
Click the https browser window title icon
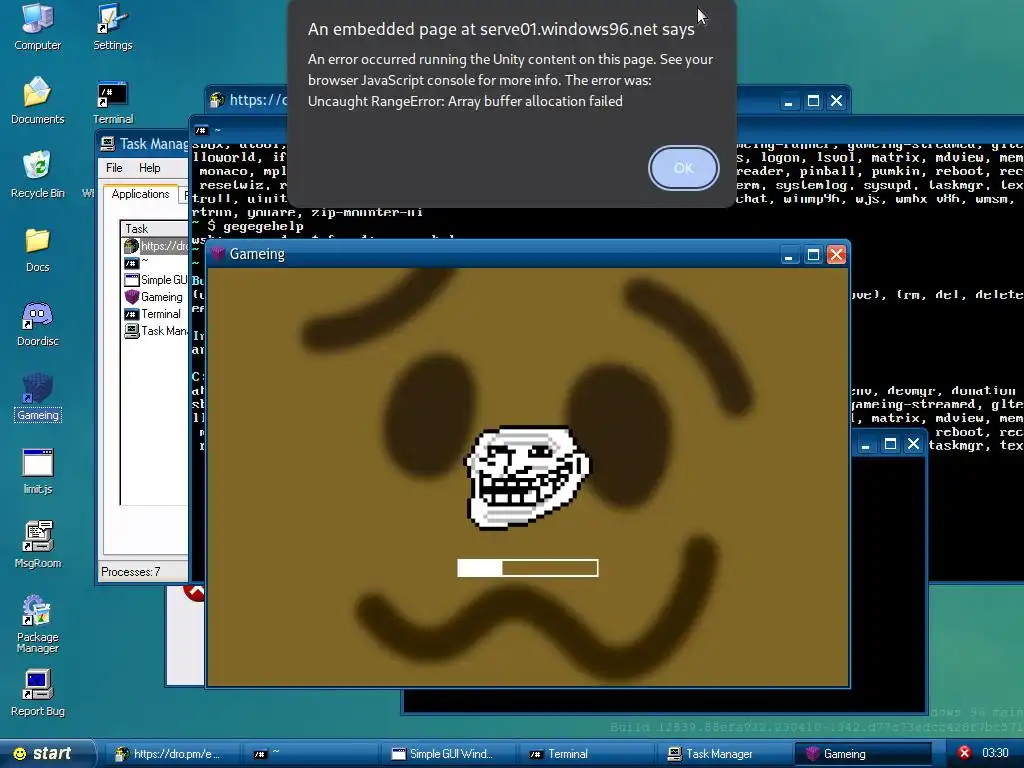point(217,100)
